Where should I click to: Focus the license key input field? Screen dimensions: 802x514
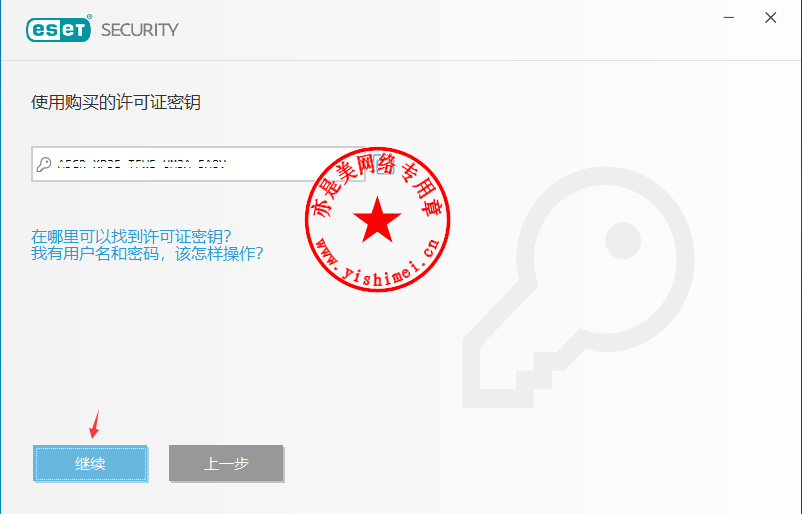pyautogui.click(x=198, y=164)
